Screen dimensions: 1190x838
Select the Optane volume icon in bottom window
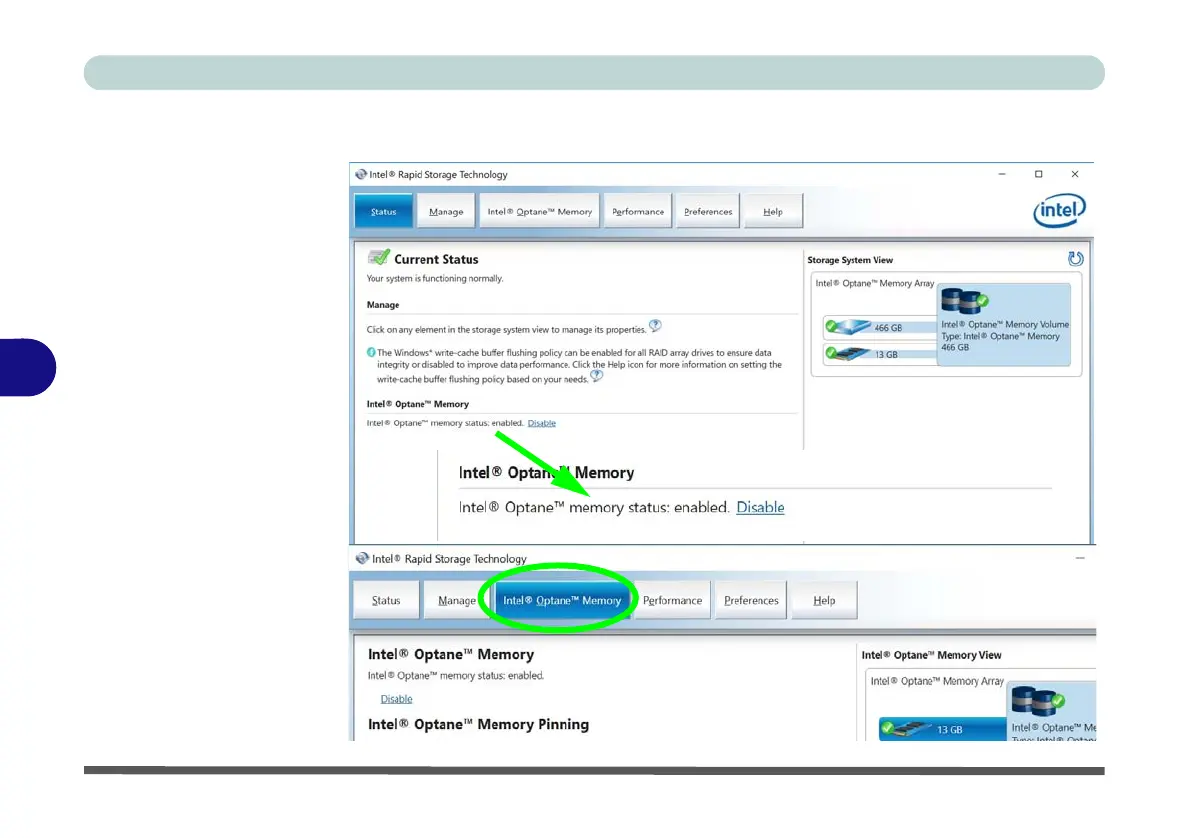pos(1037,701)
